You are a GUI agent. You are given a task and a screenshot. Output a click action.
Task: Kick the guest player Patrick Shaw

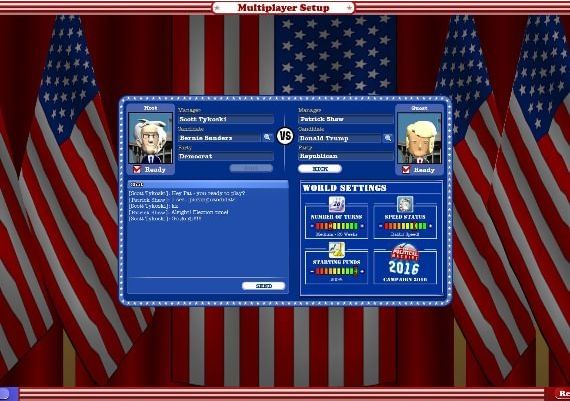pyautogui.click(x=320, y=169)
